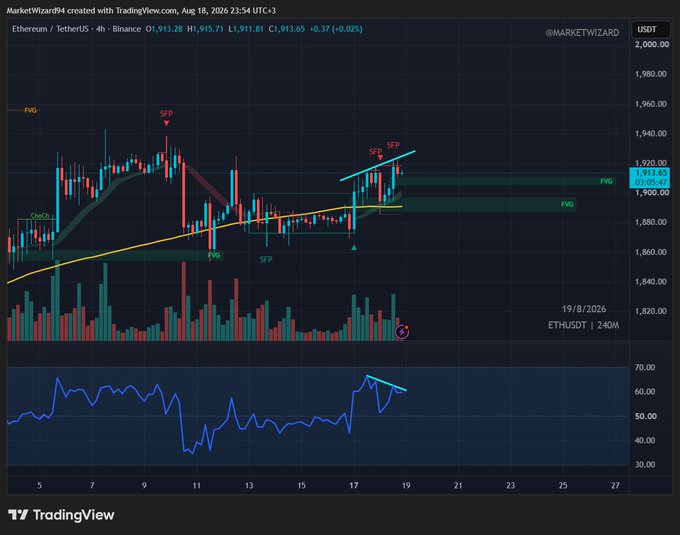This screenshot has height=535, width=680.
Task: Click the green SFP label below the 13th's low
Action: coord(266,259)
